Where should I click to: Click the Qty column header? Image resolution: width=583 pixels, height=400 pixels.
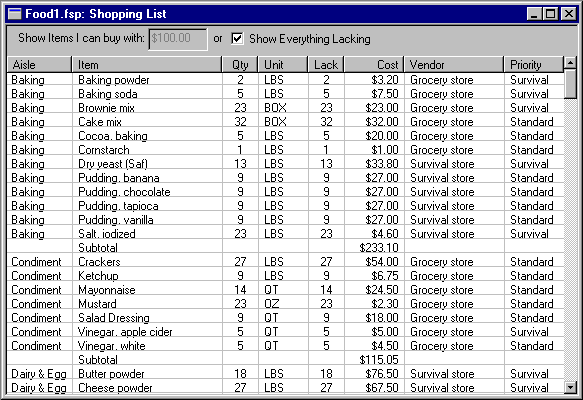tap(240, 65)
